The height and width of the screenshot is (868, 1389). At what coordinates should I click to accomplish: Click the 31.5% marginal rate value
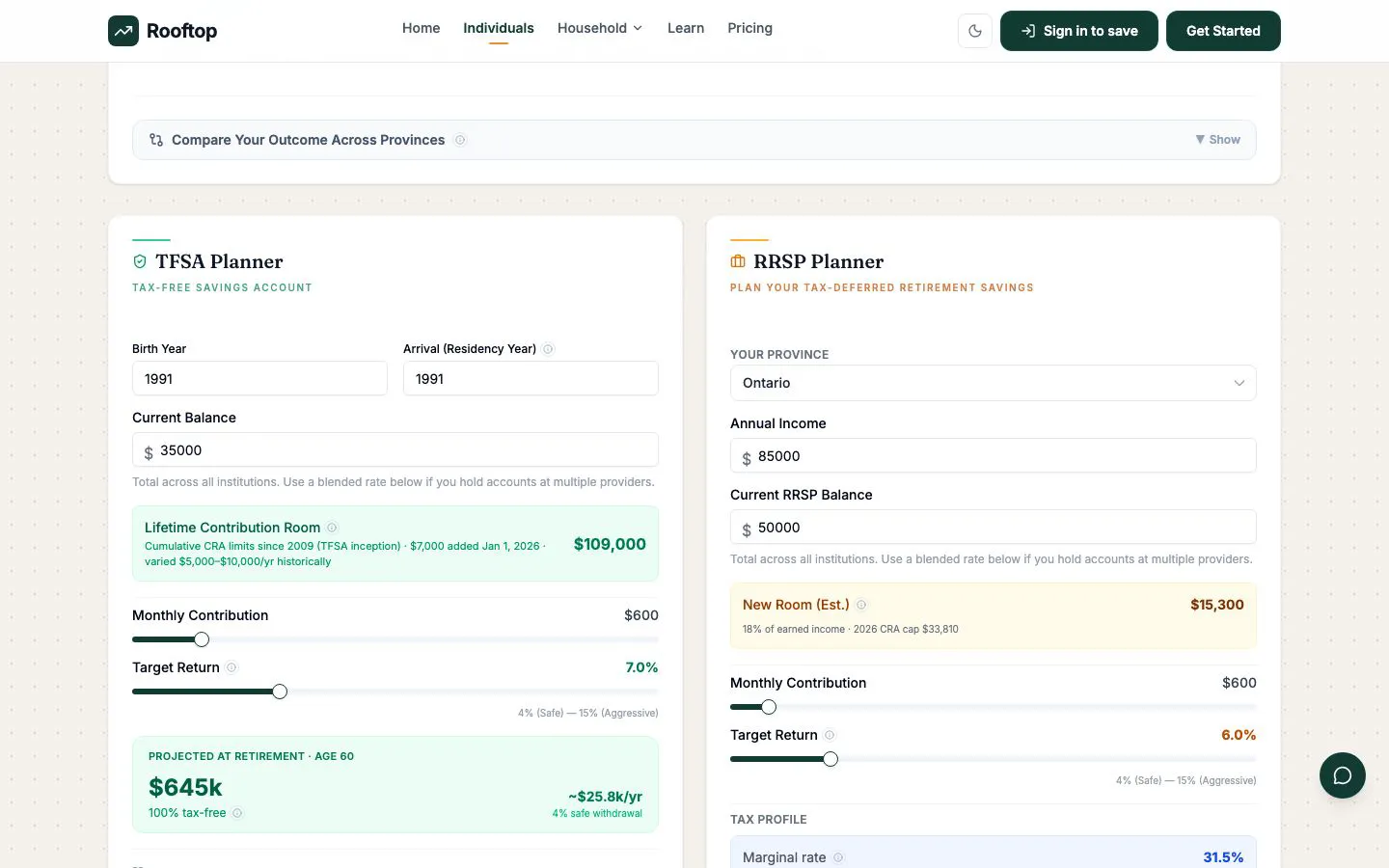[1223, 857]
